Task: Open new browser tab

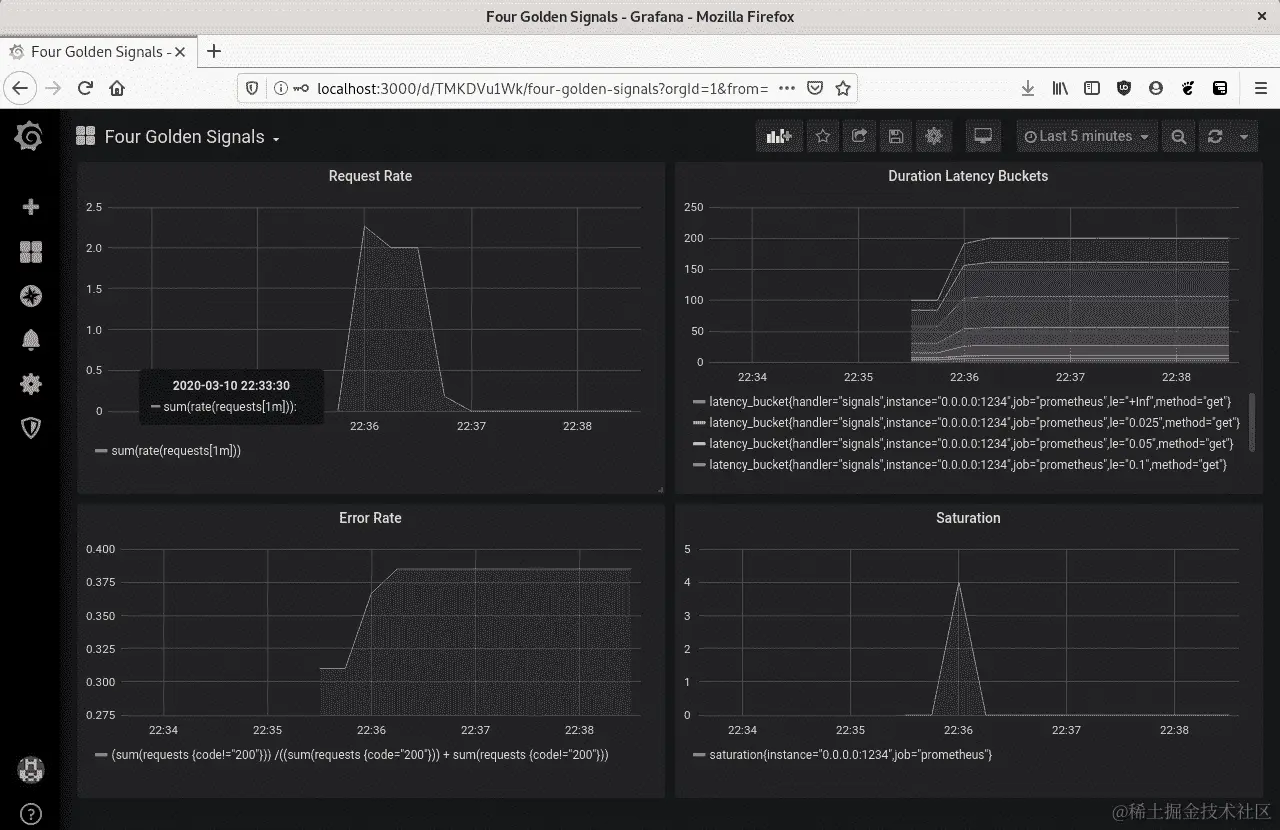Action: (x=213, y=52)
